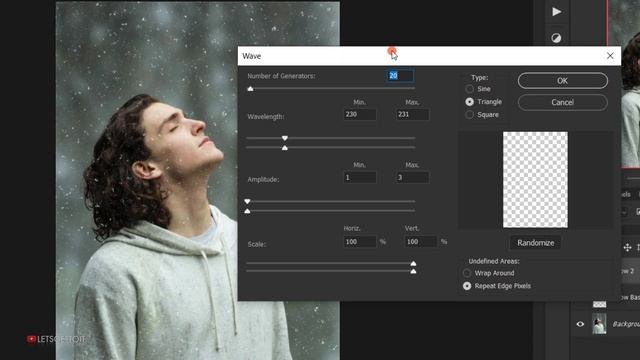Image resolution: width=640 pixels, height=360 pixels.
Task: Click the Wave filter preview thumbnail
Action: coord(535,180)
